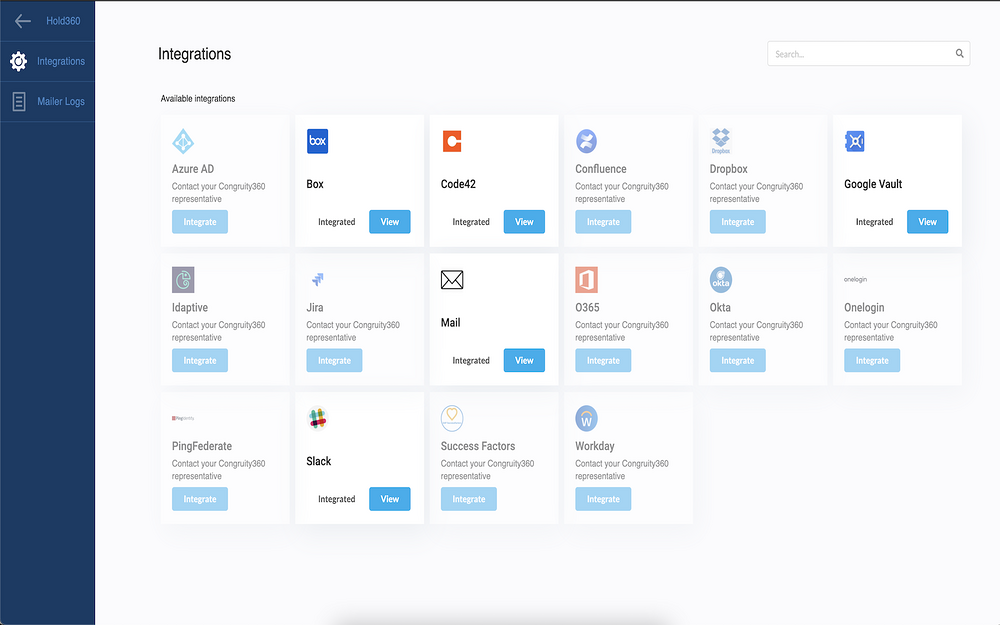
Task: Click the Mailer Logs document icon
Action: point(19,101)
